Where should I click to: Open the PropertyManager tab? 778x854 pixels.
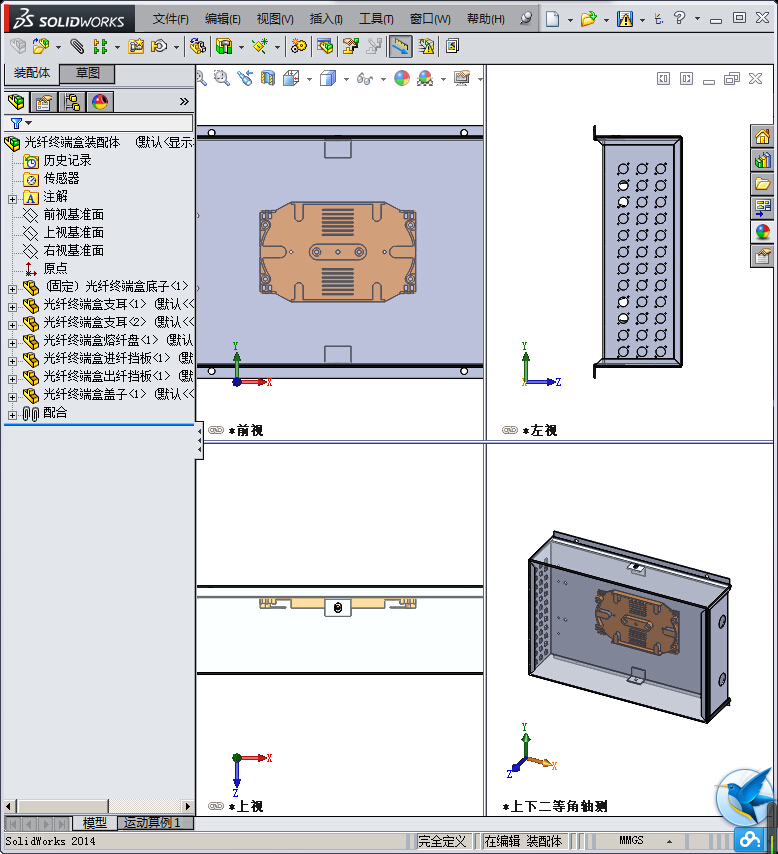pyautogui.click(x=44, y=102)
